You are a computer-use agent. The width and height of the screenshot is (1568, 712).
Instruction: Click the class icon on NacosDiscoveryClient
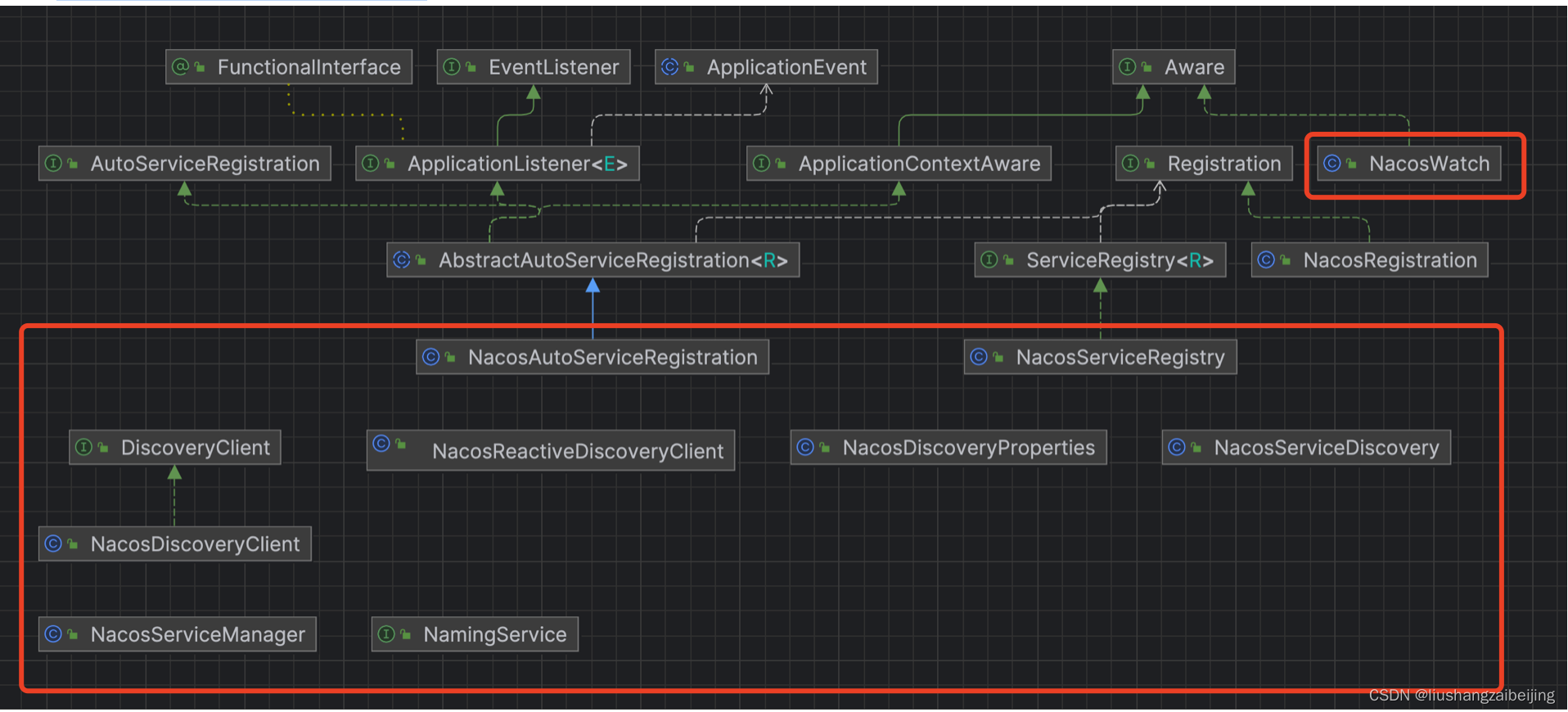(x=54, y=543)
